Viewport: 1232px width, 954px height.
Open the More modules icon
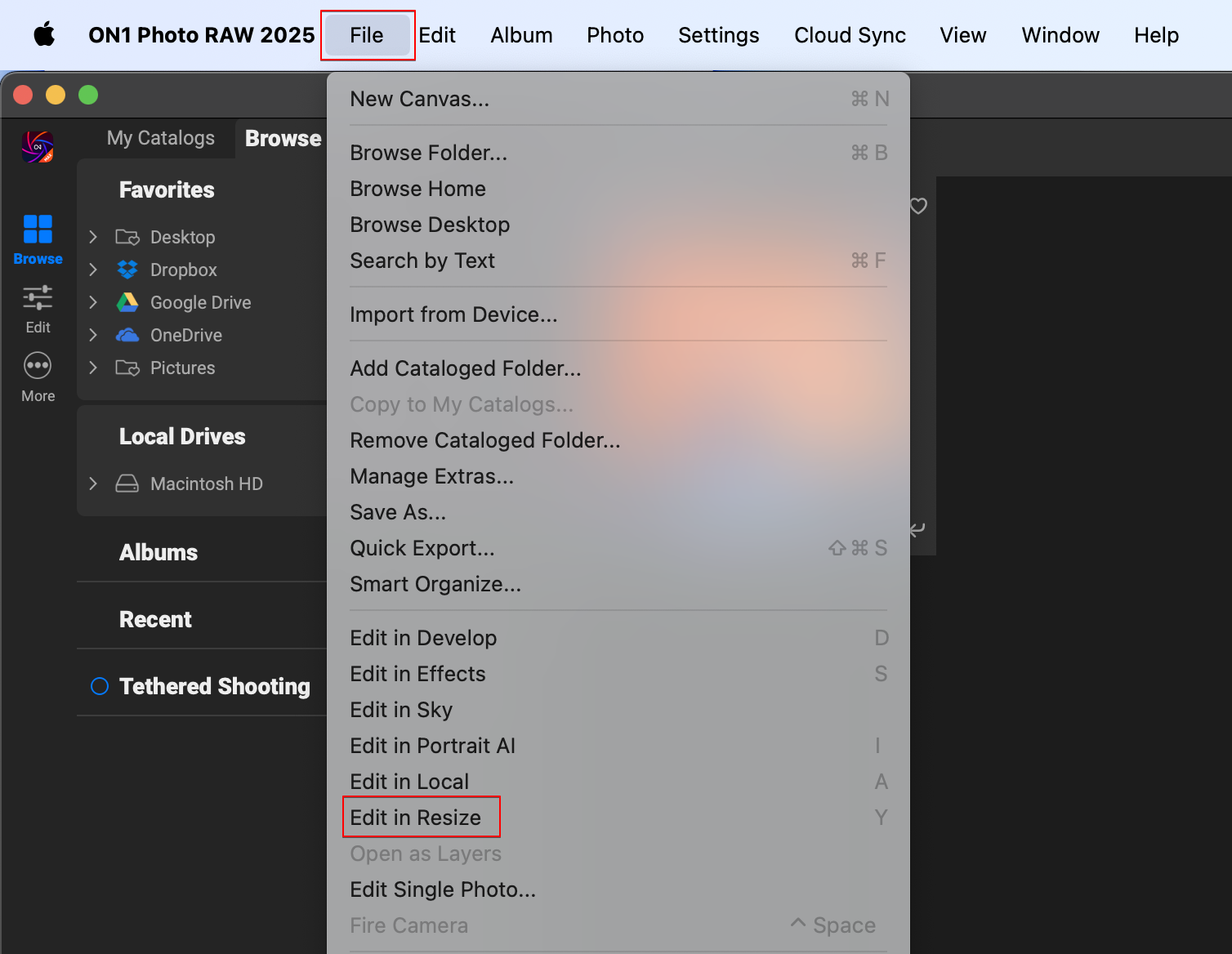click(x=38, y=365)
